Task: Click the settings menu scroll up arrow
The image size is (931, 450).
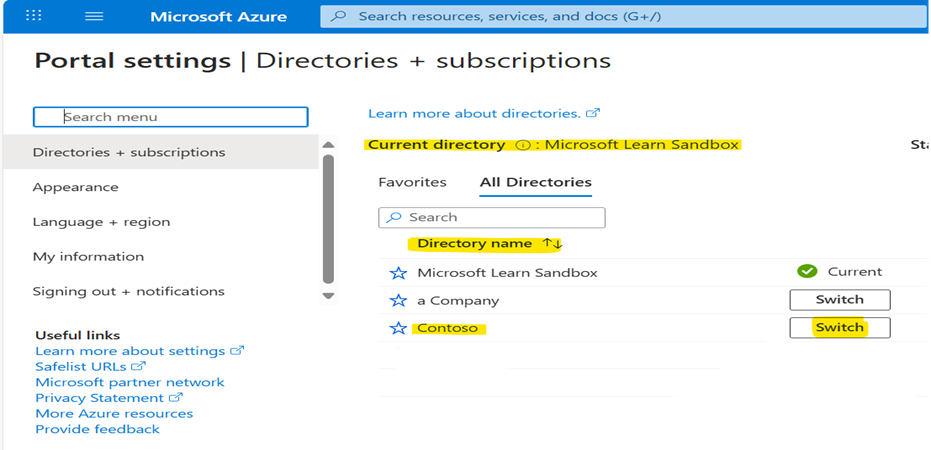Action: 328,145
